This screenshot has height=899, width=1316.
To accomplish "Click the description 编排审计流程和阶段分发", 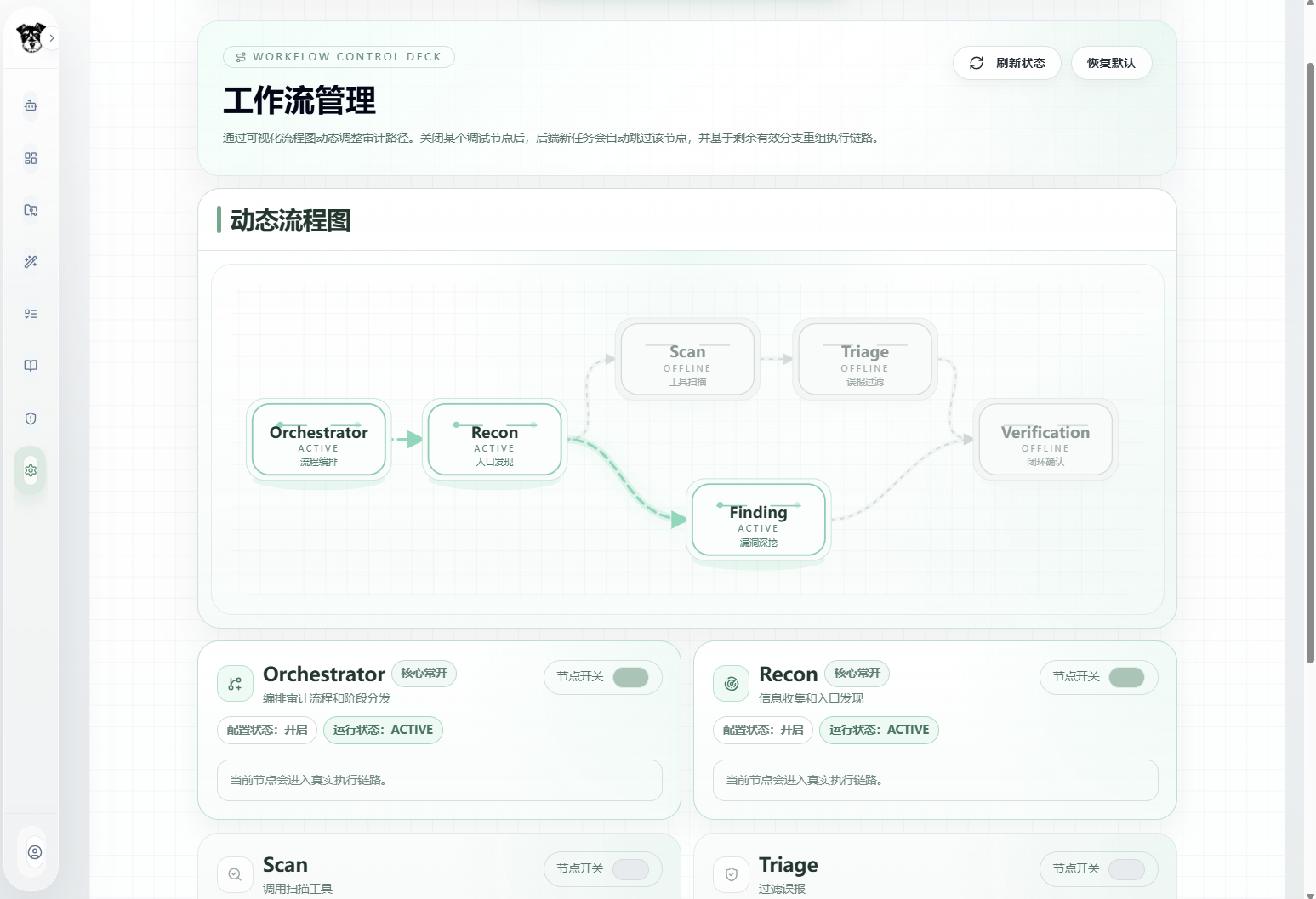I will coord(327,698).
